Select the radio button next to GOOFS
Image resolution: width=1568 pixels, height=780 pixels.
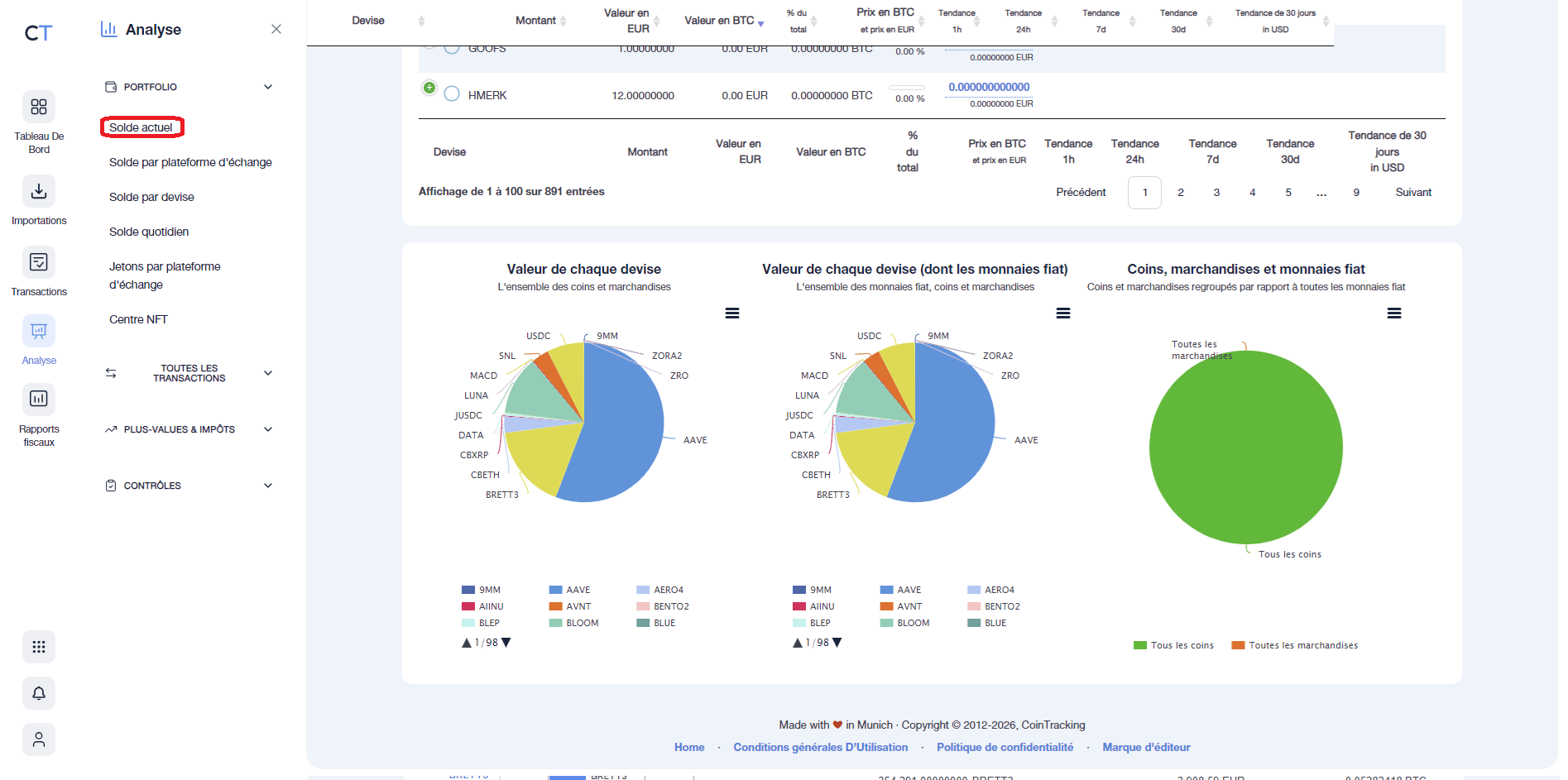click(x=452, y=47)
